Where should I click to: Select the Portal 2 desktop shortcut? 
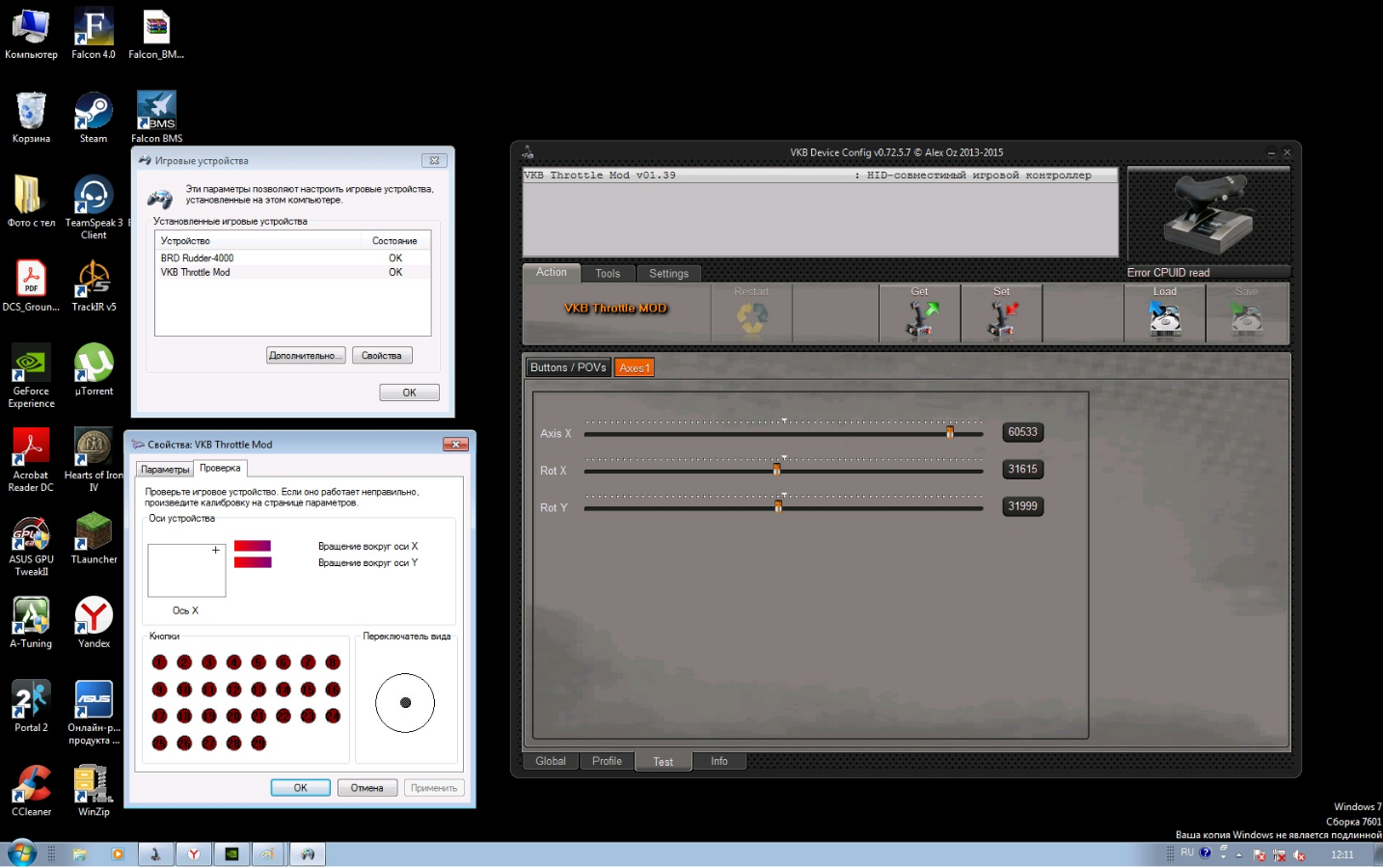click(31, 706)
